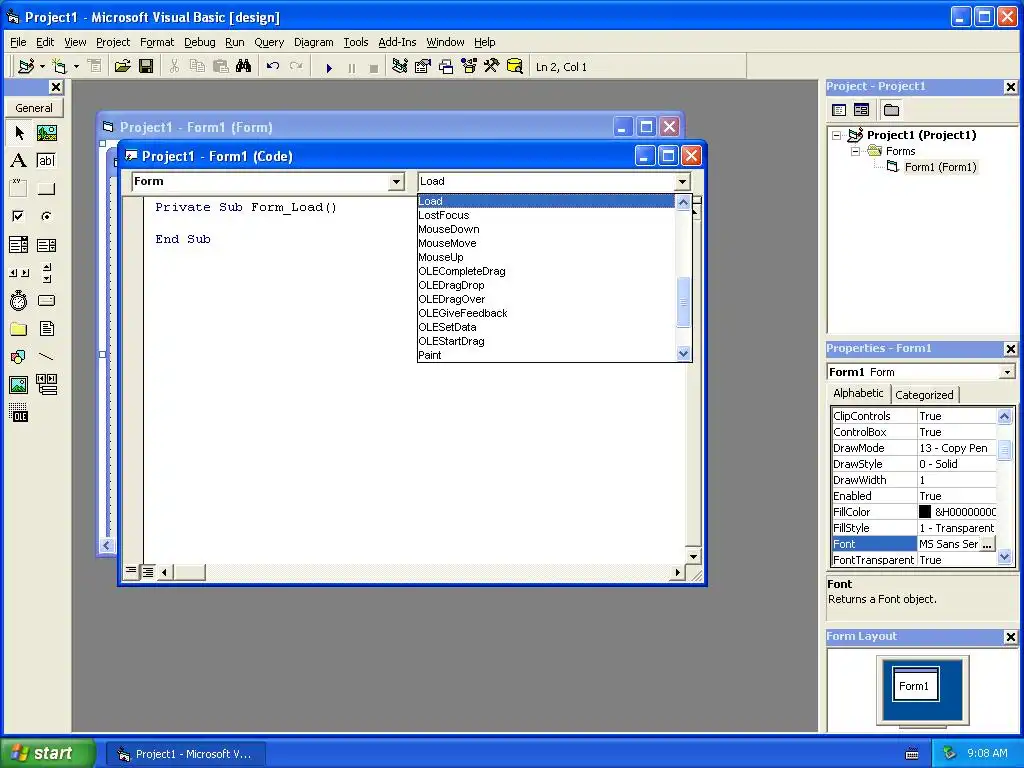Switch to the Categorized properties tab
This screenshot has width=1024, height=768.
(924, 394)
